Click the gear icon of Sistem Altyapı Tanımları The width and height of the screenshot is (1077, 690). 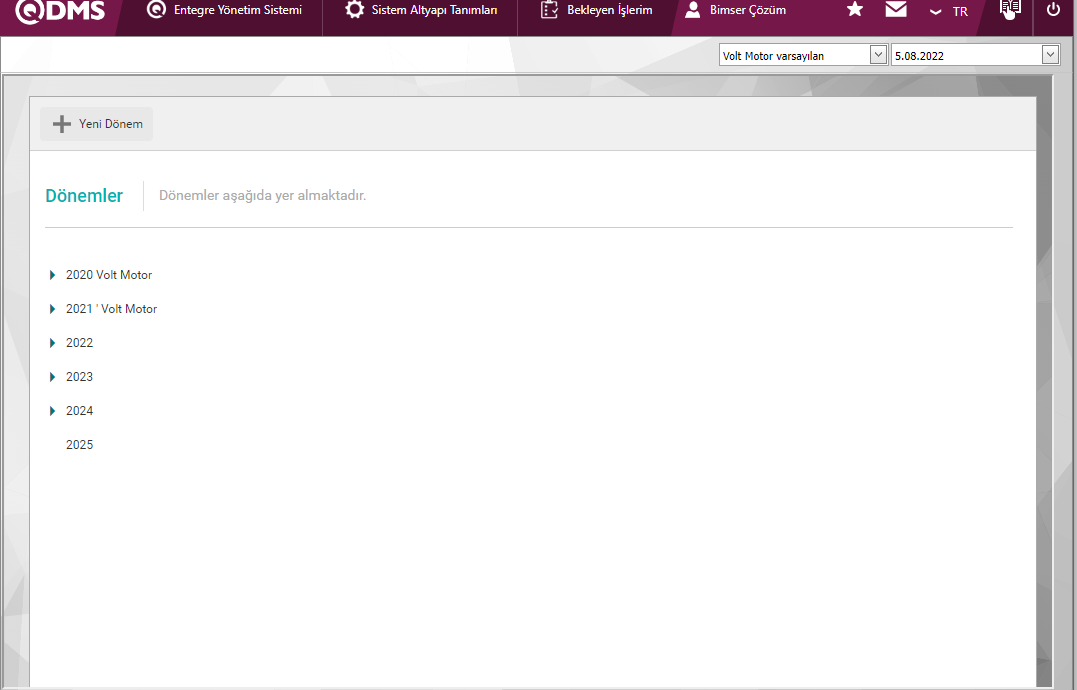click(x=354, y=10)
